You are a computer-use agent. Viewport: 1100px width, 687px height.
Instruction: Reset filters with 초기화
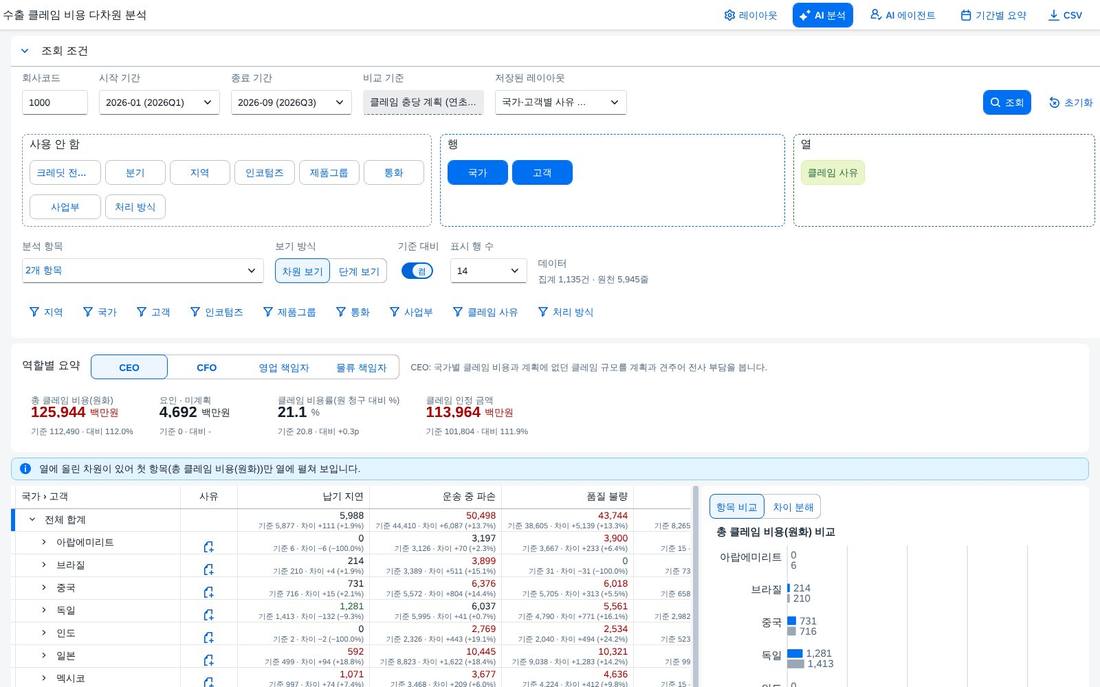[1071, 102]
